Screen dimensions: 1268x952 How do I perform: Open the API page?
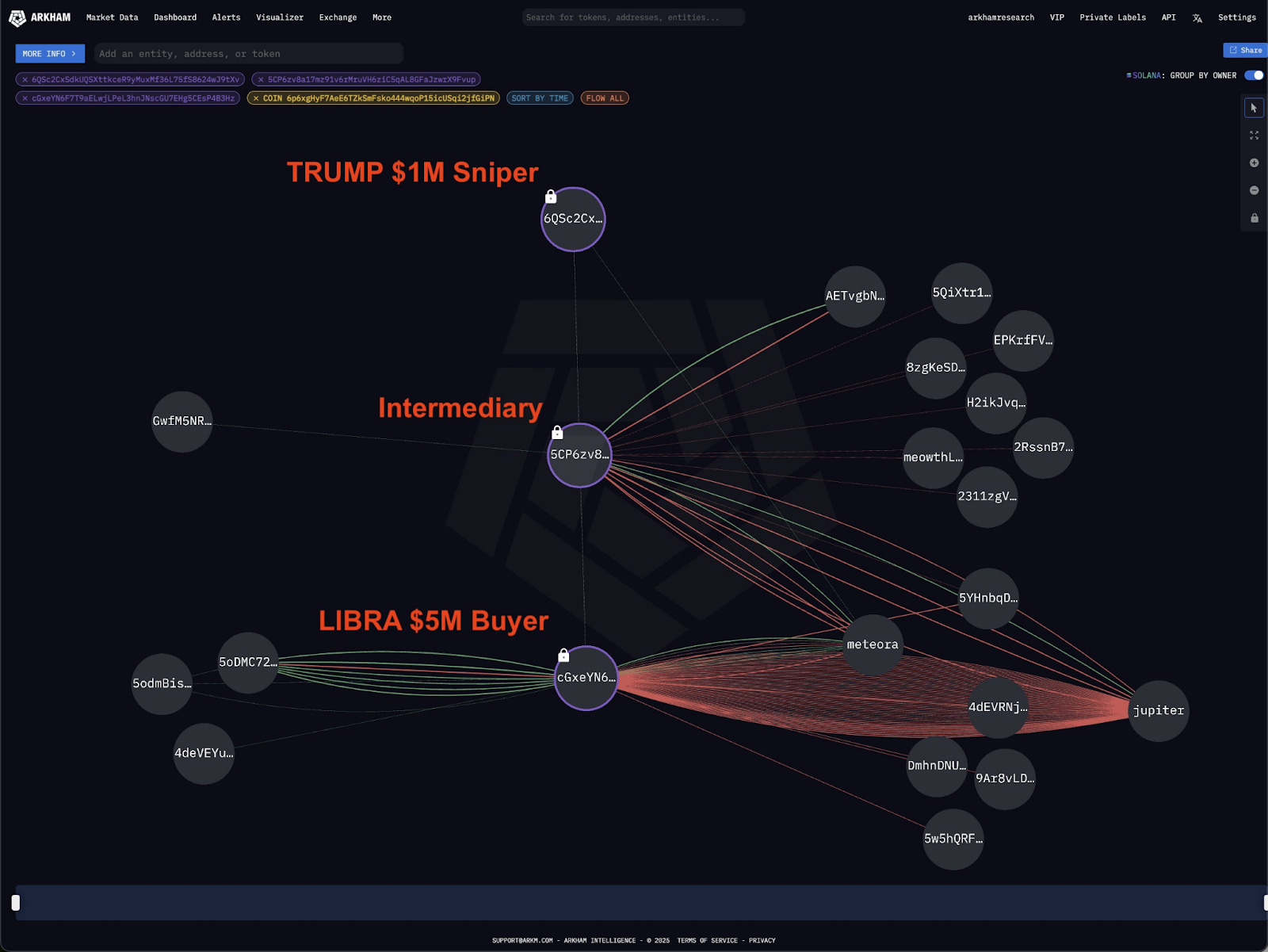point(1168,17)
